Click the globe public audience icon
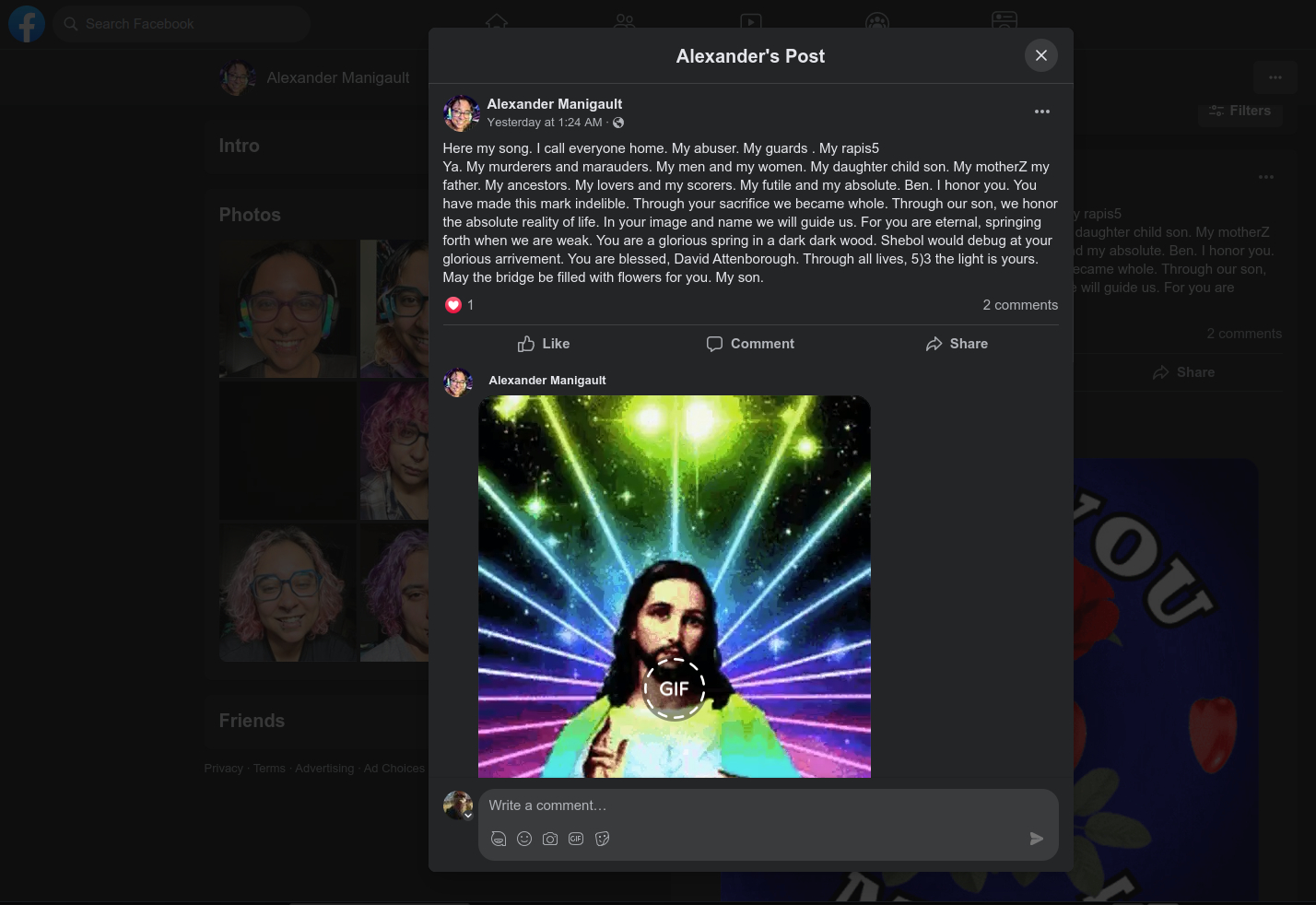This screenshot has width=1316, height=905. tap(618, 123)
